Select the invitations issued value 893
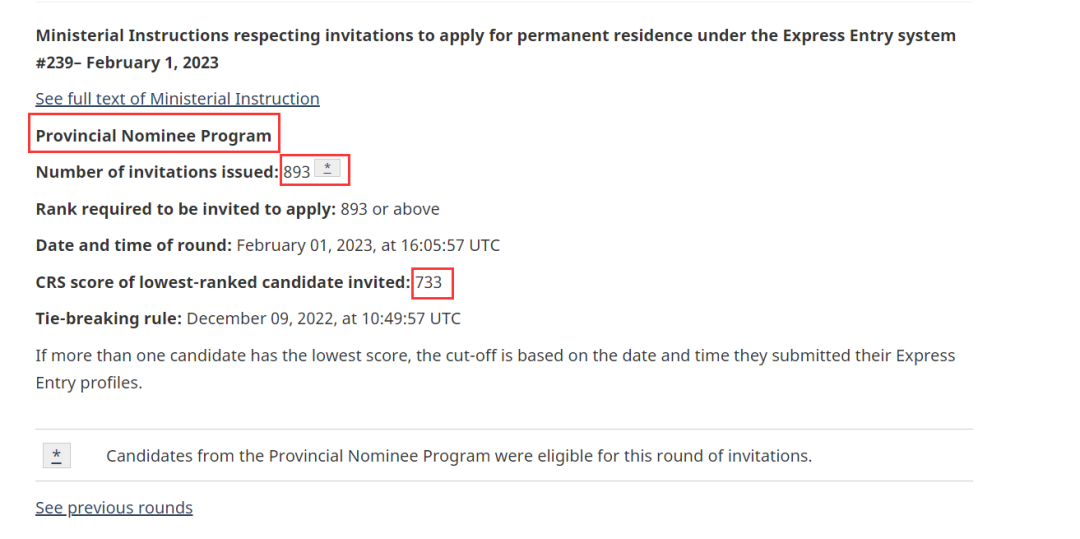Viewport: 1080px width, 539px height. click(x=297, y=172)
